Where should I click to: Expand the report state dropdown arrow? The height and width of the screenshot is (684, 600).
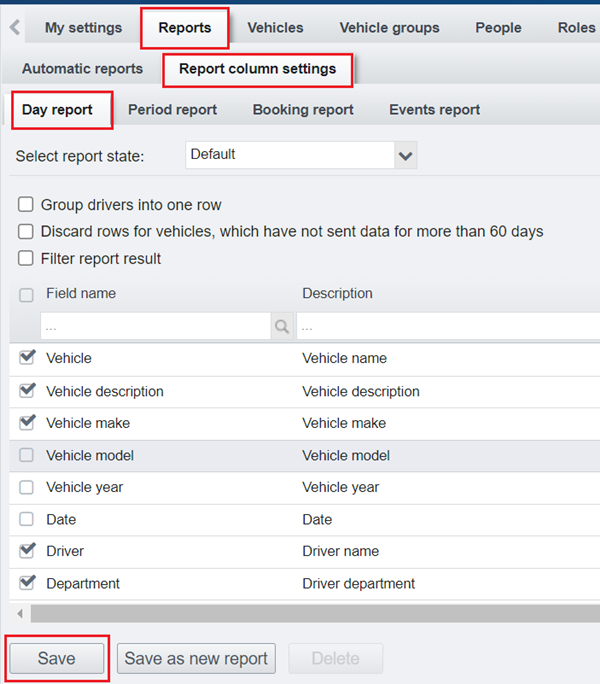tap(404, 155)
